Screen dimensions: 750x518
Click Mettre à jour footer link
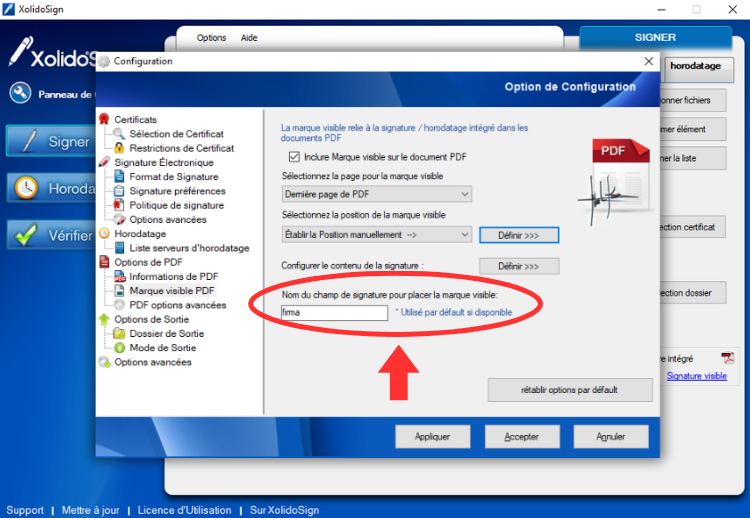(x=90, y=510)
